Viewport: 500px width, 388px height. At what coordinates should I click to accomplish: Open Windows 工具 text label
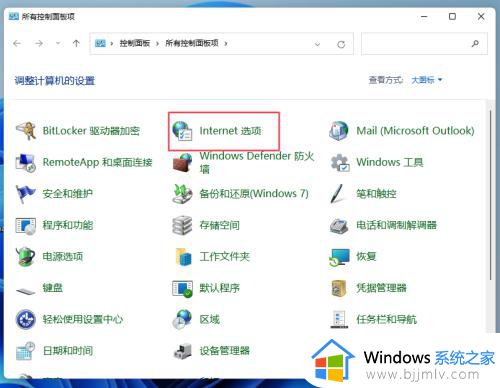pos(390,162)
